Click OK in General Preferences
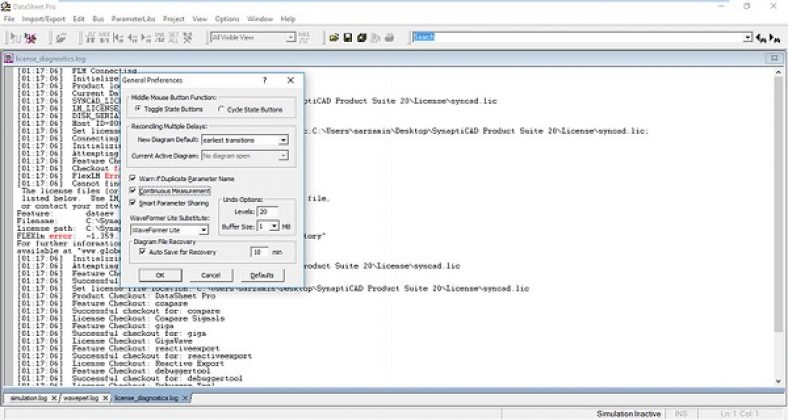The height and width of the screenshot is (420, 788). coord(160,275)
